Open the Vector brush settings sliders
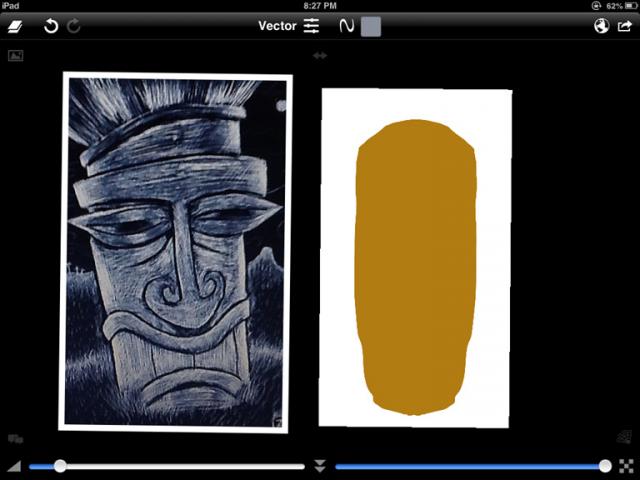The height and width of the screenshot is (480, 640). click(312, 26)
